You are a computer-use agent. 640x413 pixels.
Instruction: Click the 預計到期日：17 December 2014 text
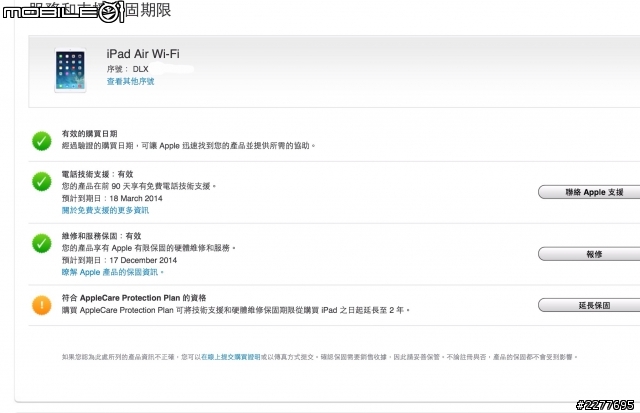click(119, 260)
